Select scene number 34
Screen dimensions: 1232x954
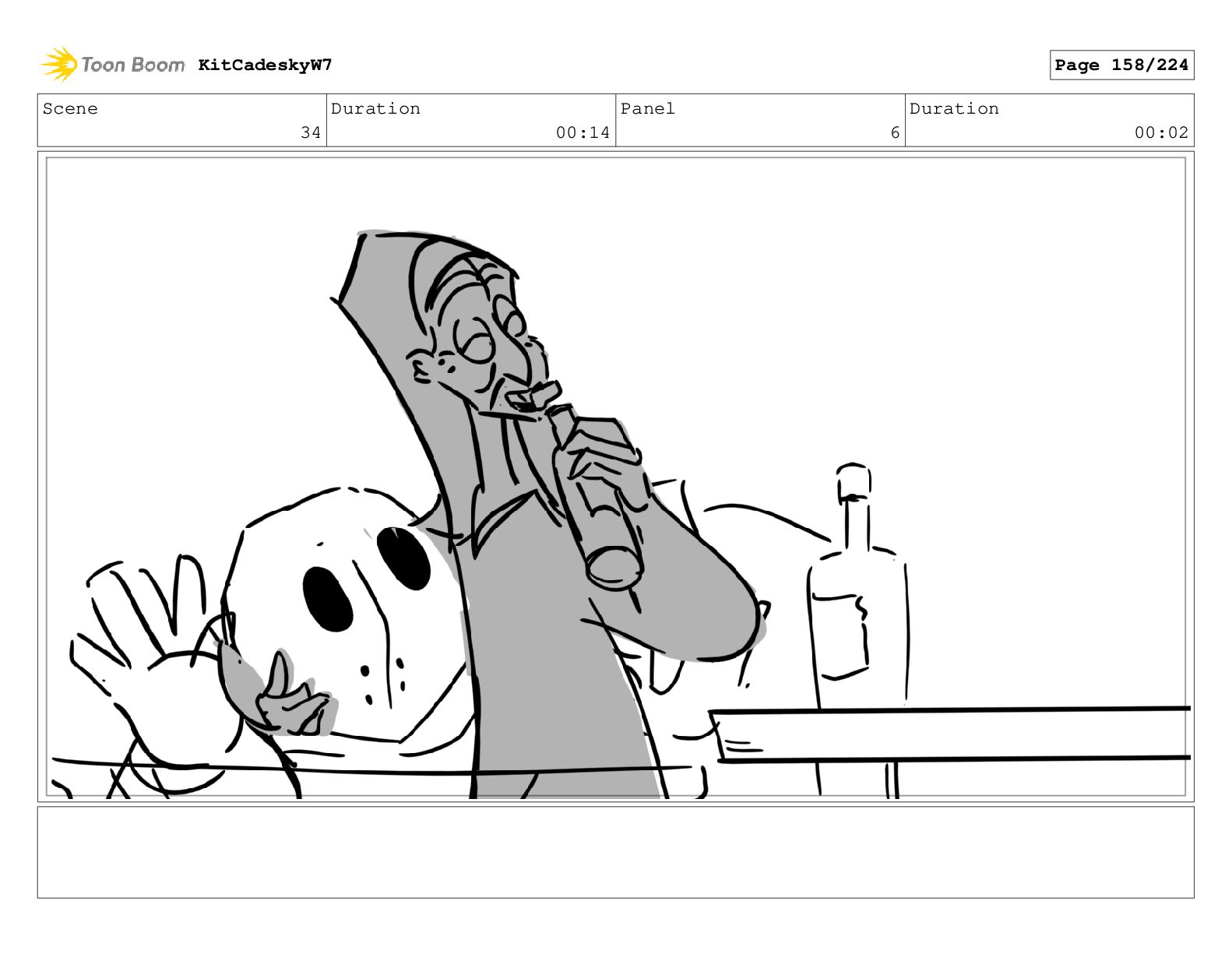coord(311,132)
